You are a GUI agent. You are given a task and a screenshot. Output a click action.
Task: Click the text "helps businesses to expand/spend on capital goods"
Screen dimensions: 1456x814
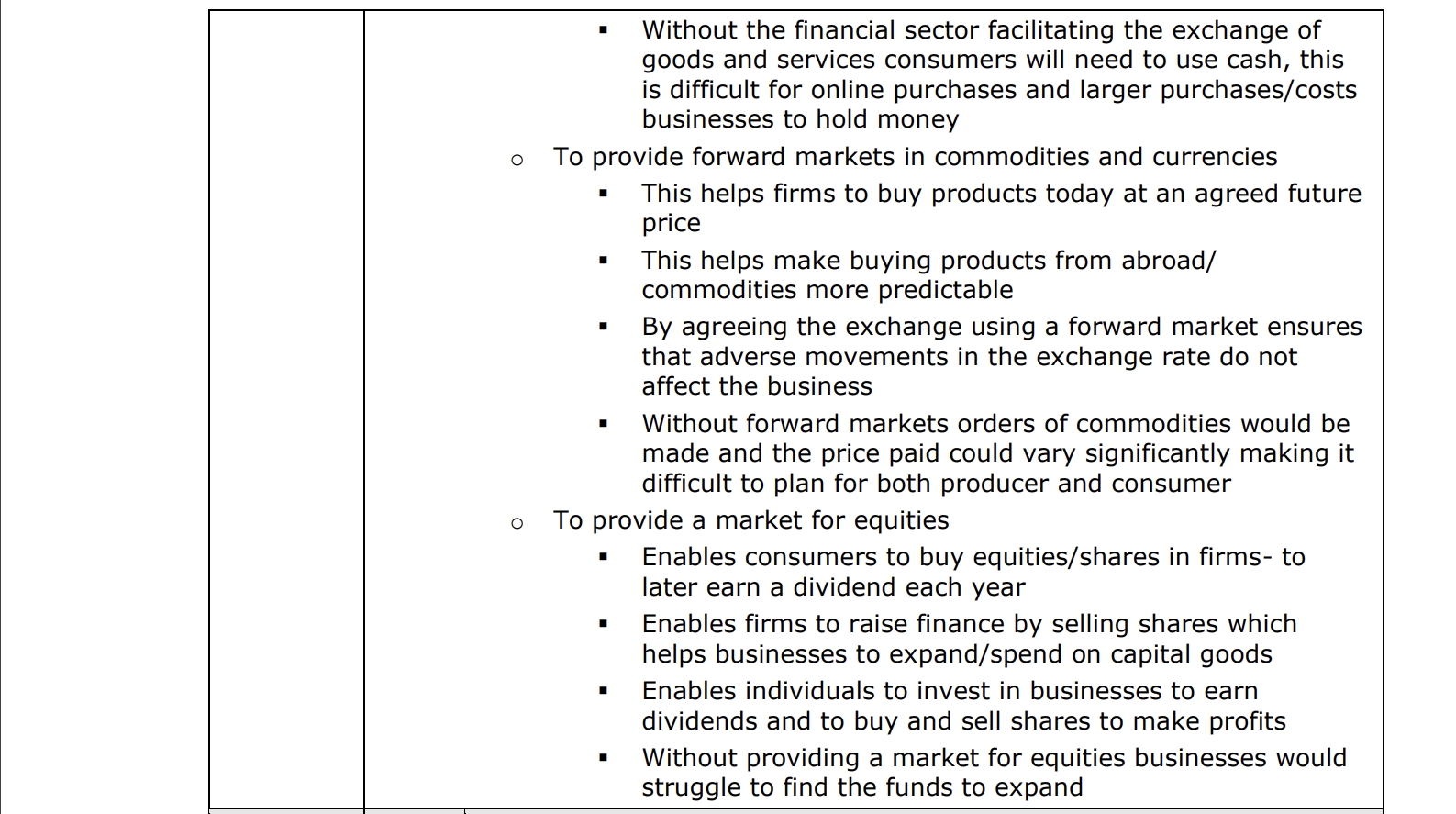956,654
